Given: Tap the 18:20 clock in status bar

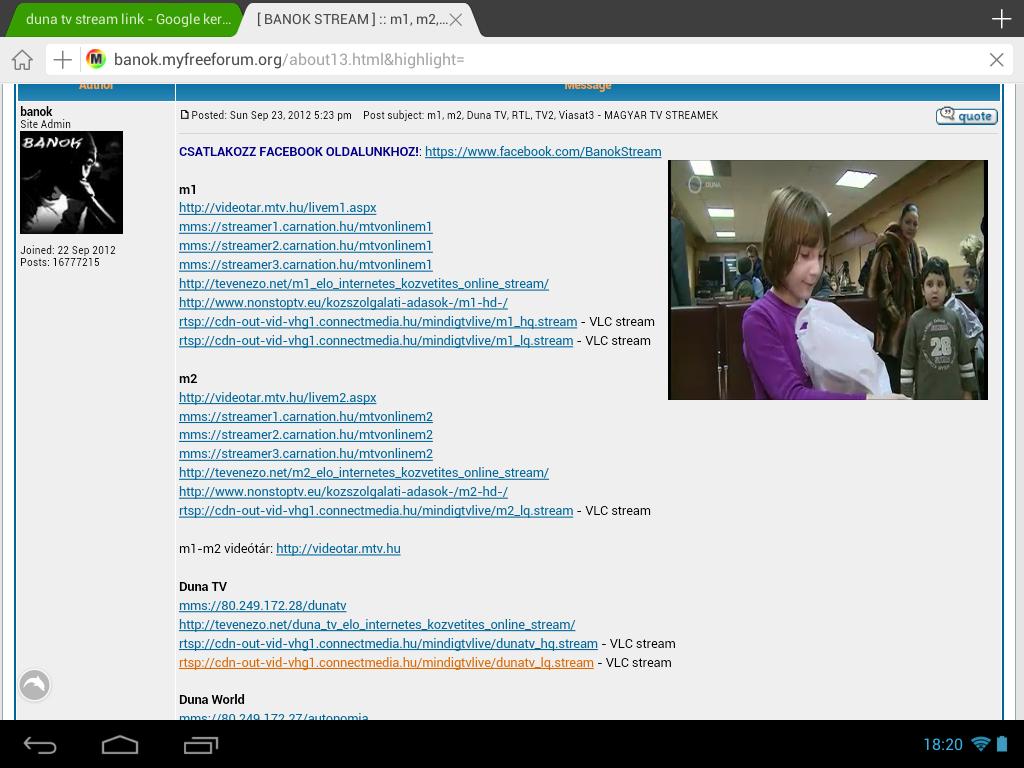Looking at the screenshot, I should point(943,744).
